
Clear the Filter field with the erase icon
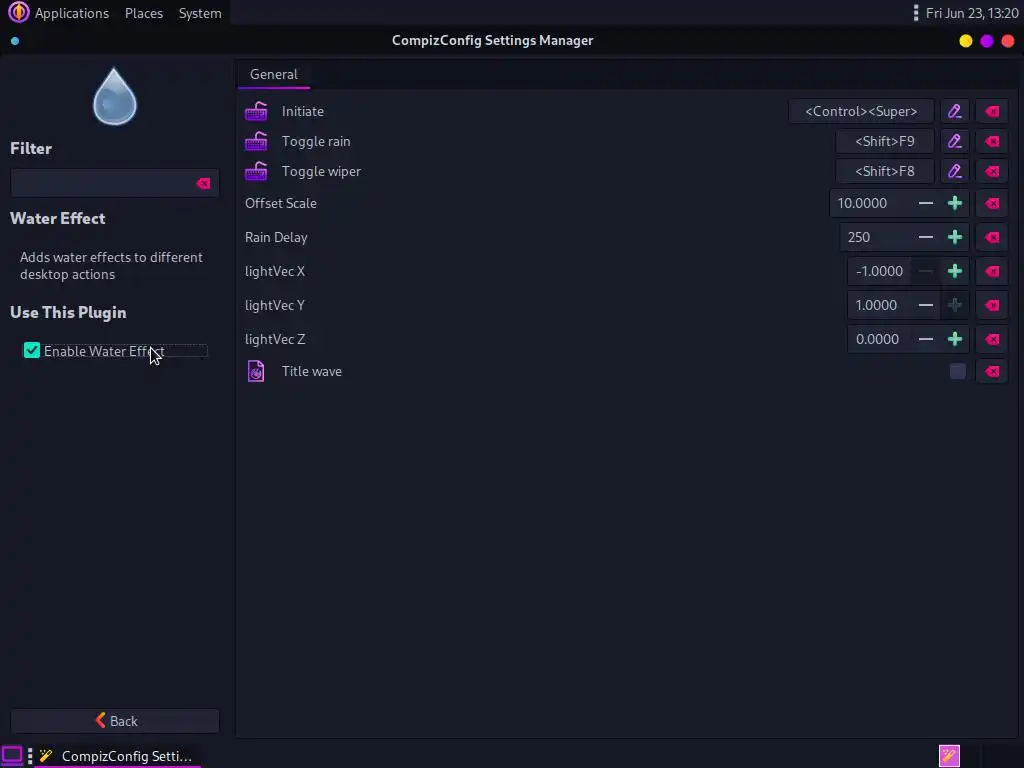pyautogui.click(x=204, y=184)
